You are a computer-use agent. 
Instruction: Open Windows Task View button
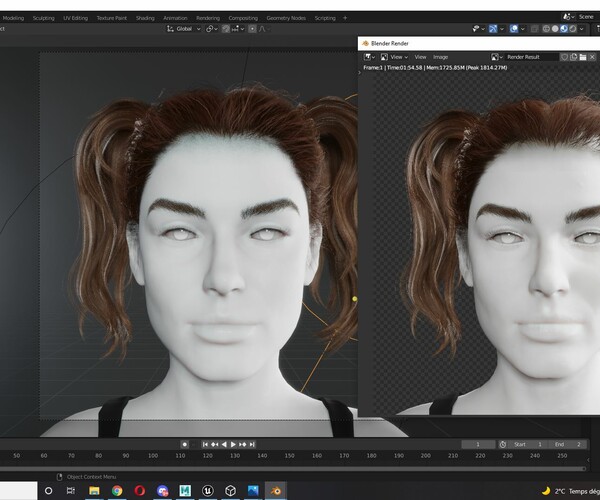(71, 490)
